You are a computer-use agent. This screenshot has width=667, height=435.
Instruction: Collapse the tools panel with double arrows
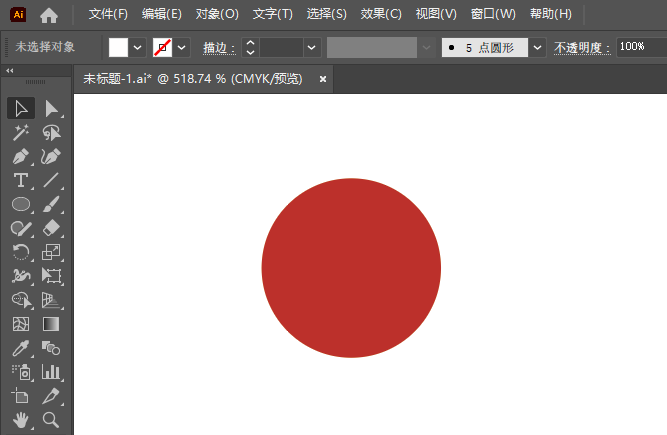[11, 70]
